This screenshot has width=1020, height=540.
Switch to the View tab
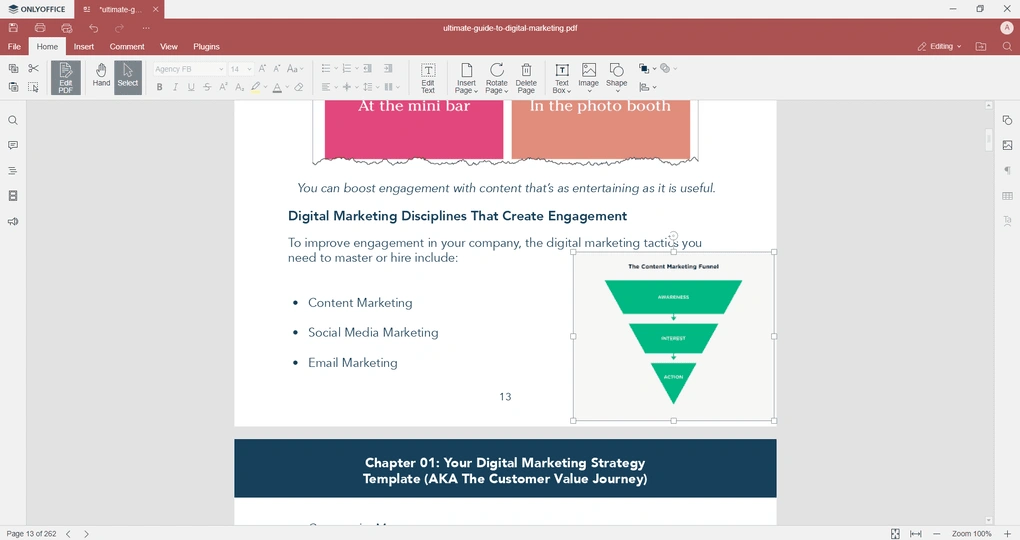[169, 47]
